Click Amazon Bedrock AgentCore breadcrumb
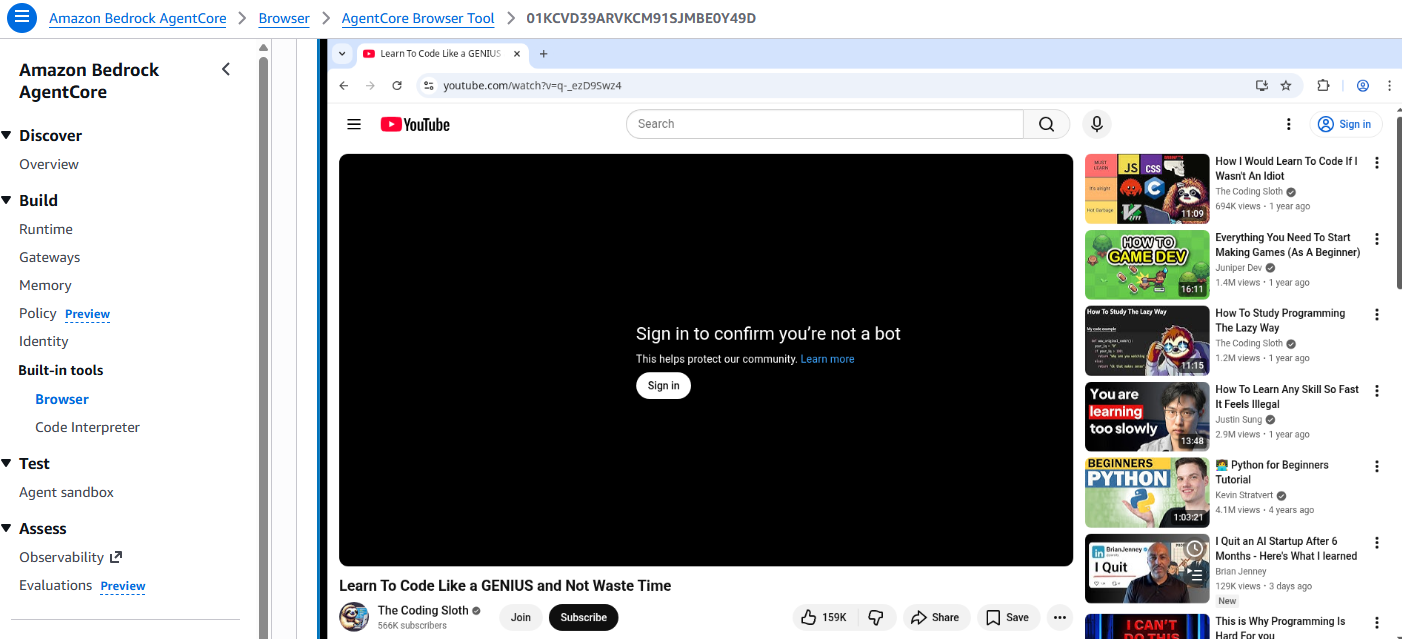 (138, 18)
